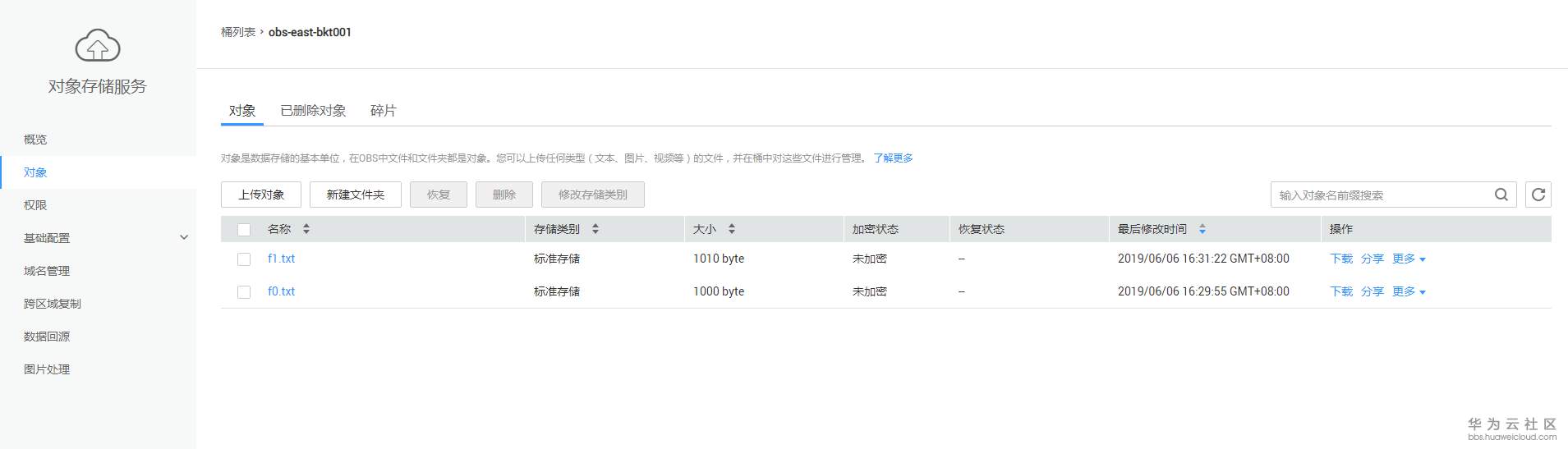1568x449 pixels.
Task: Select the f1.txt row checkbox
Action: pyautogui.click(x=244, y=259)
